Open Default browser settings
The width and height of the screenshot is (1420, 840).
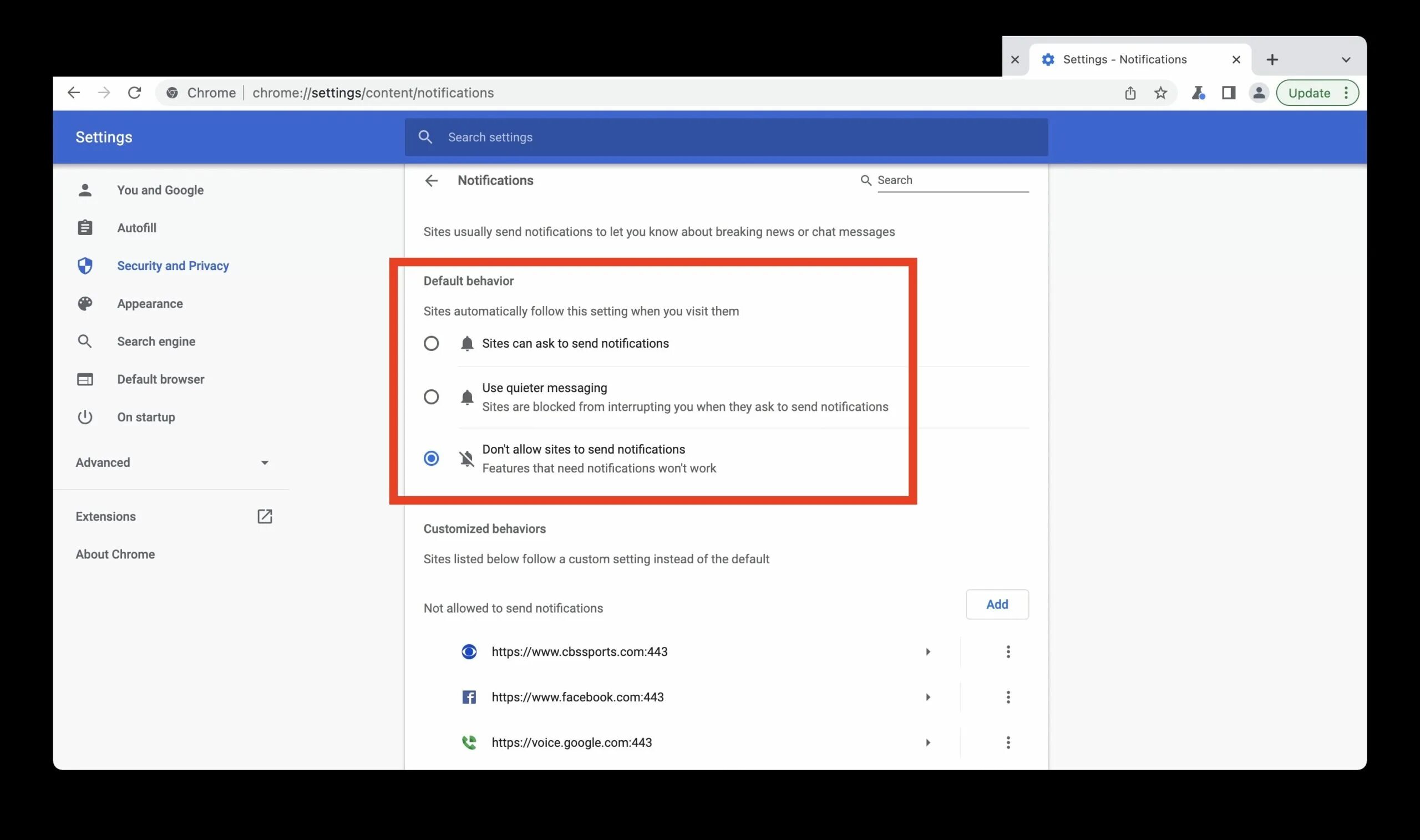pyautogui.click(x=160, y=380)
